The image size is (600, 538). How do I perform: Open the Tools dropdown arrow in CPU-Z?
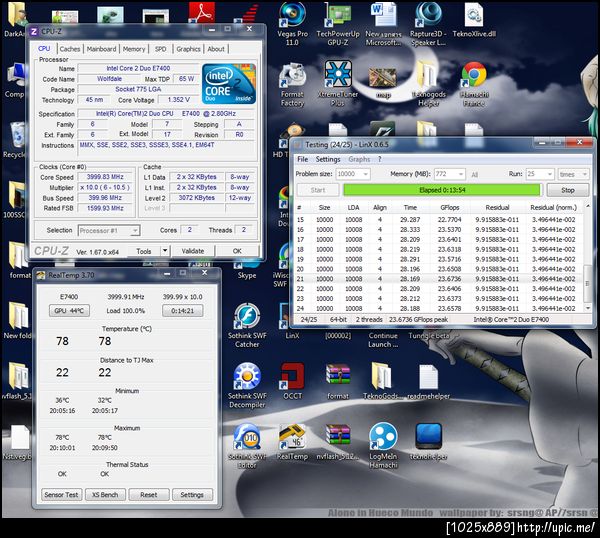click(165, 251)
